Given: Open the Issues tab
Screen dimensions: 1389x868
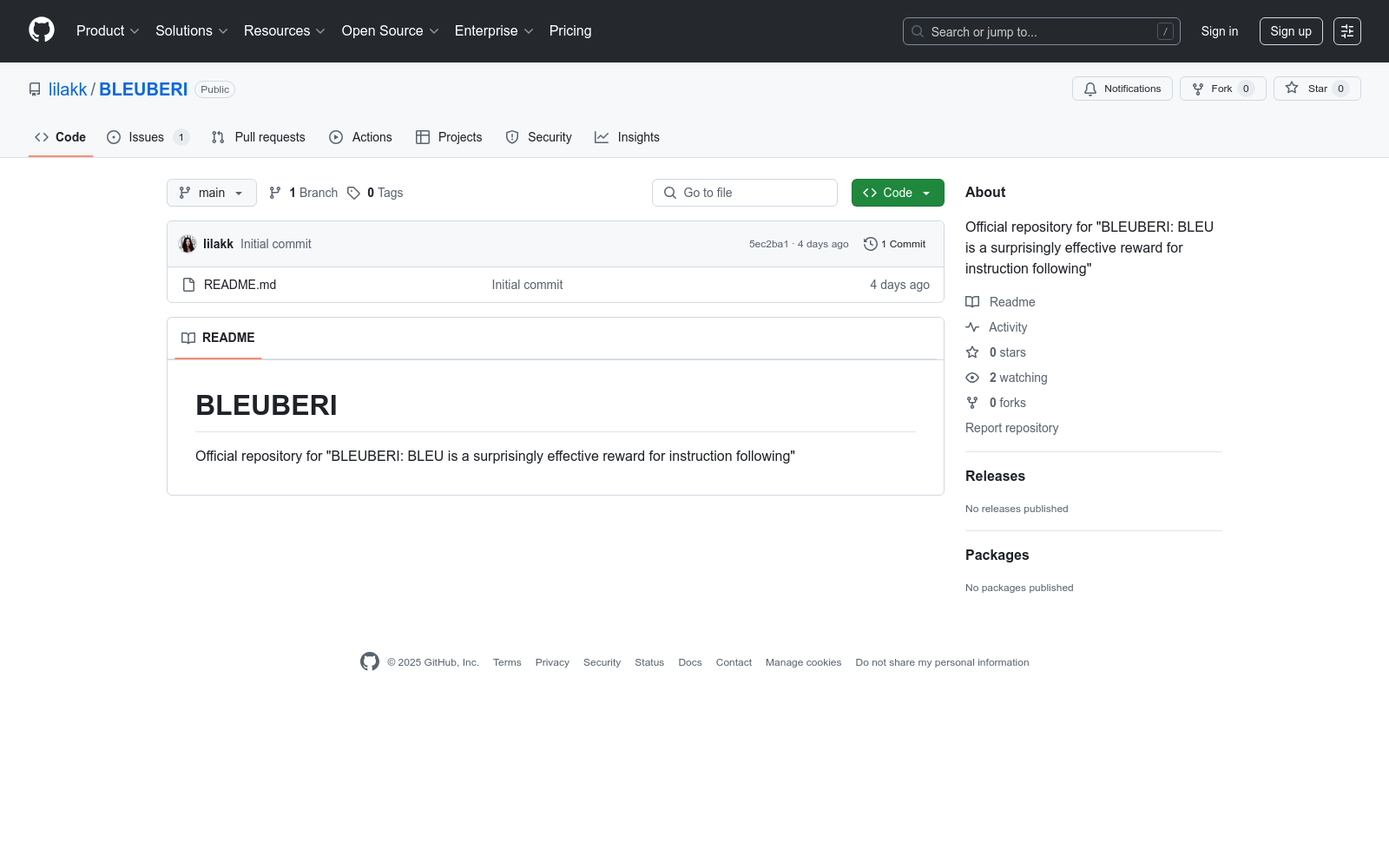Looking at the screenshot, I should (x=148, y=137).
